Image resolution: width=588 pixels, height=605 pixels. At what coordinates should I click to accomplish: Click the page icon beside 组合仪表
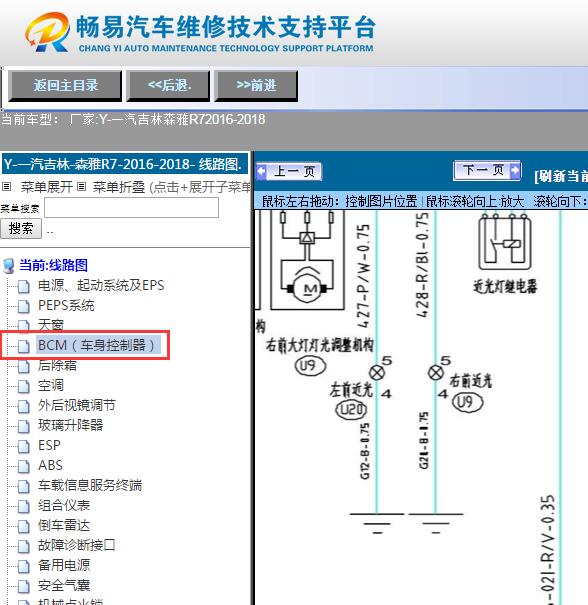pyautogui.click(x=24, y=507)
